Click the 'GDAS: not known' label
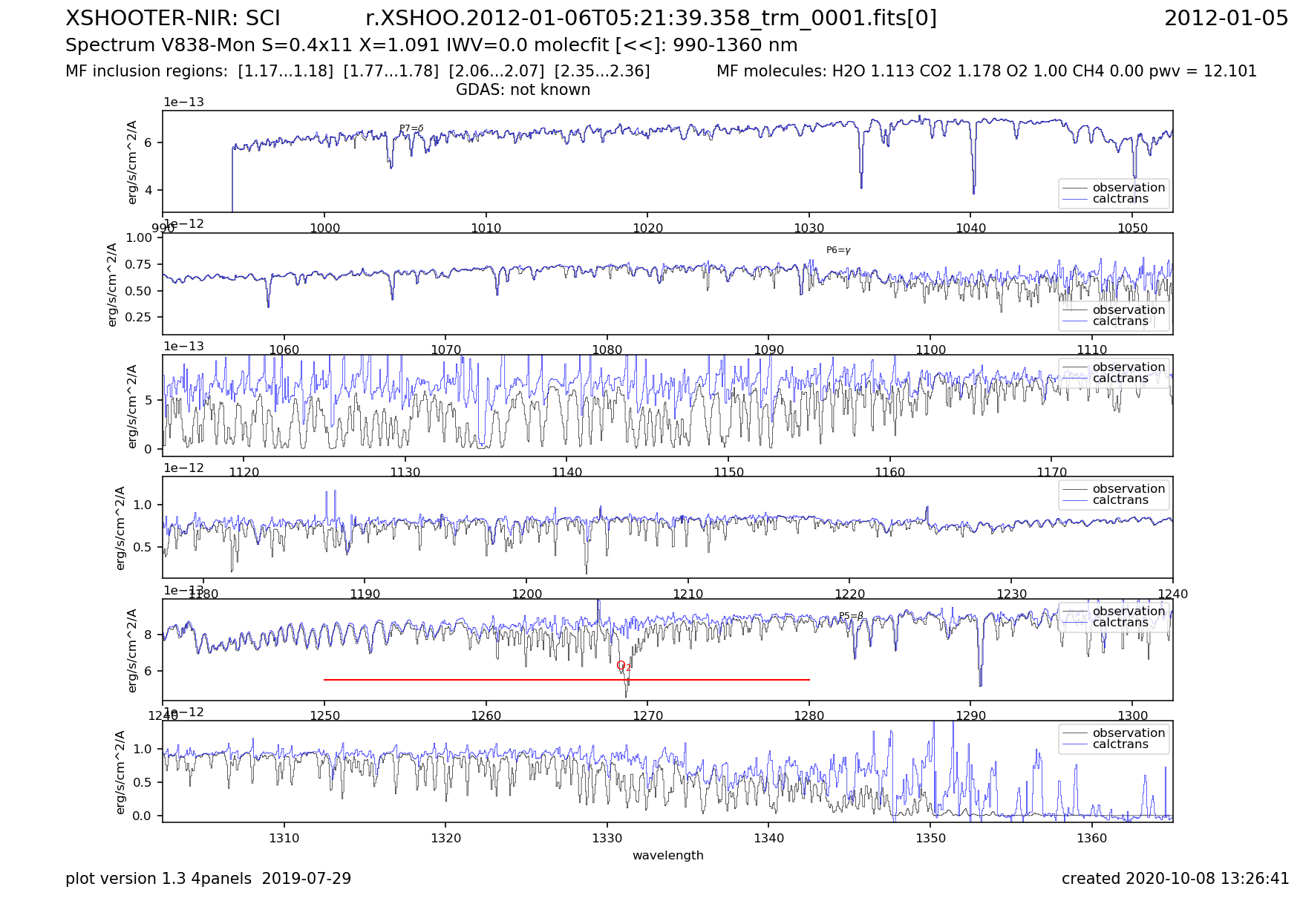The image size is (1303, 924). pos(523,90)
